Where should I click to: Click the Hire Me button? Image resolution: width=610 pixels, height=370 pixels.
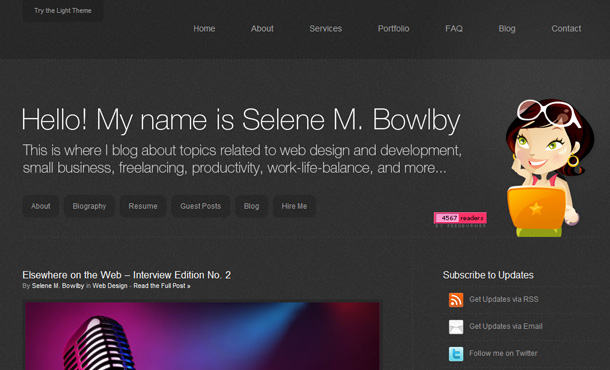pos(294,206)
